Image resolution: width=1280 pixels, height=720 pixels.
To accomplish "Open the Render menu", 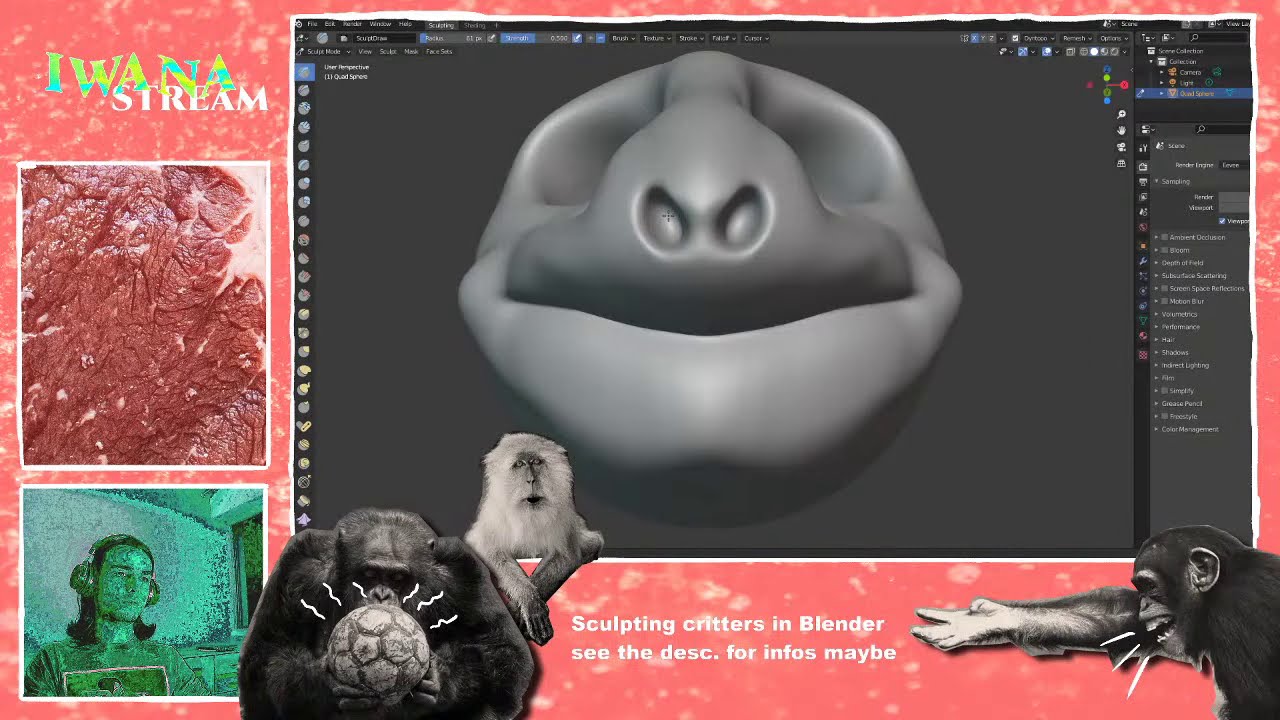I will [x=353, y=24].
